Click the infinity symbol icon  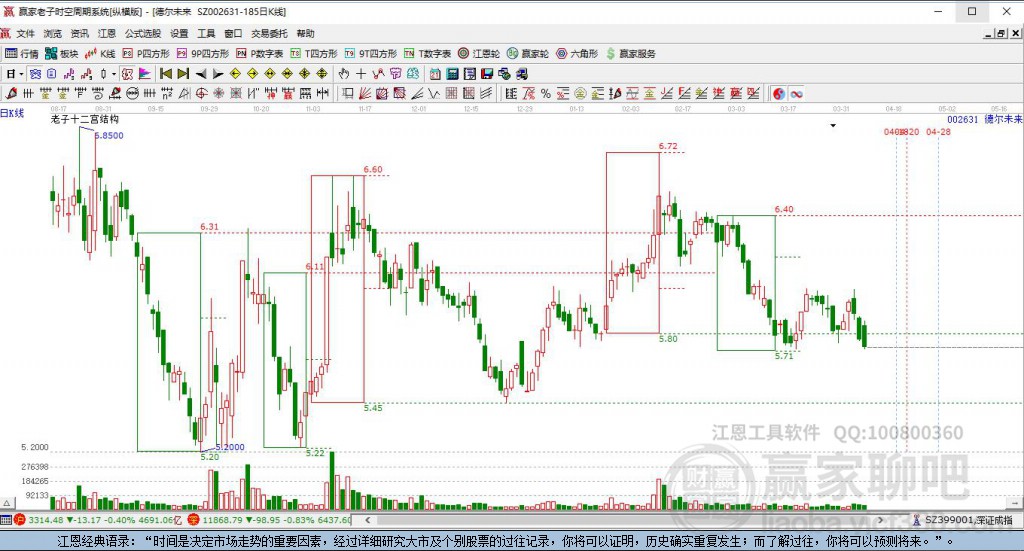[x=797, y=94]
